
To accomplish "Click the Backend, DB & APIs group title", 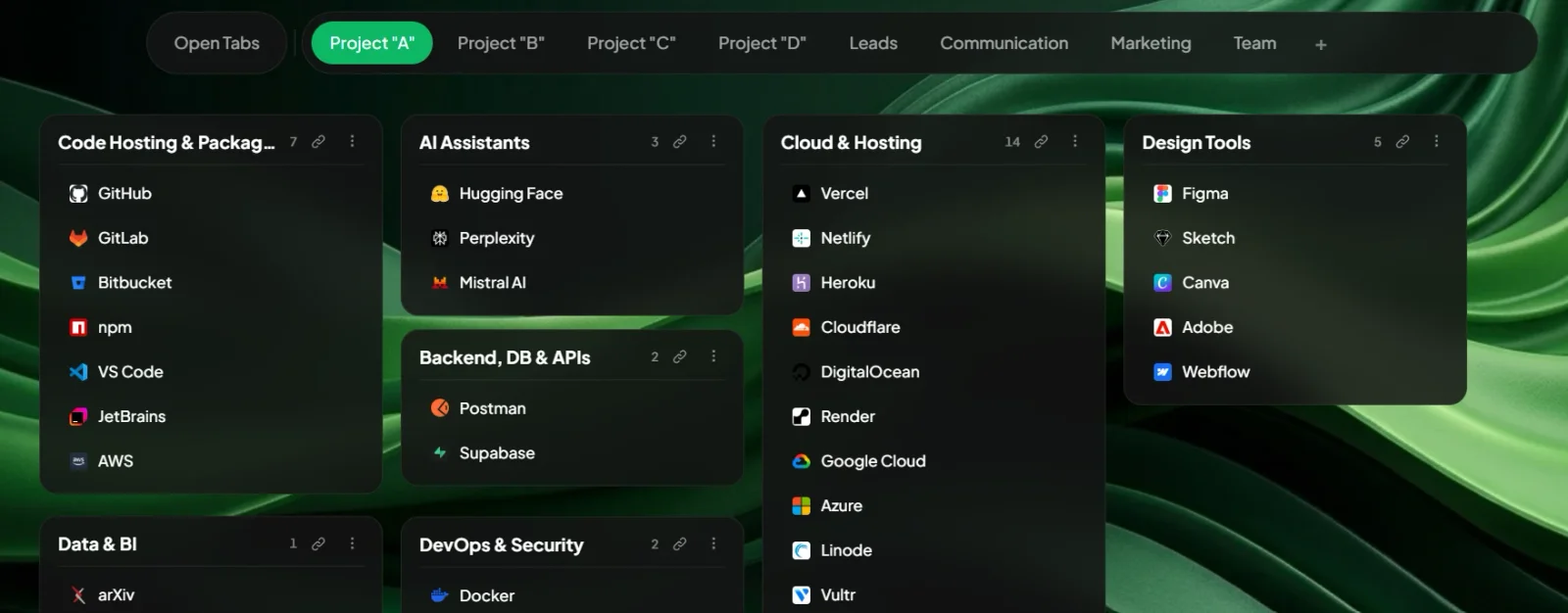I will click(505, 358).
